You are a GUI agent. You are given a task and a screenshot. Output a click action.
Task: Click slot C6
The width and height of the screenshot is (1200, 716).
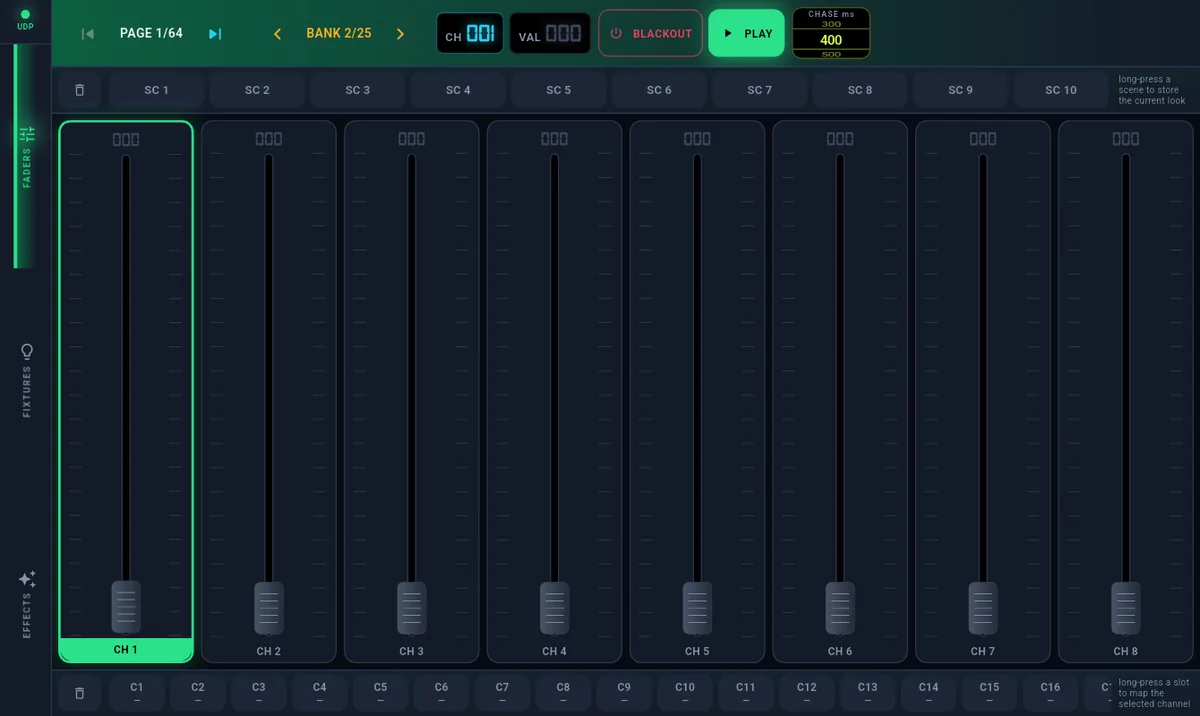pos(442,693)
